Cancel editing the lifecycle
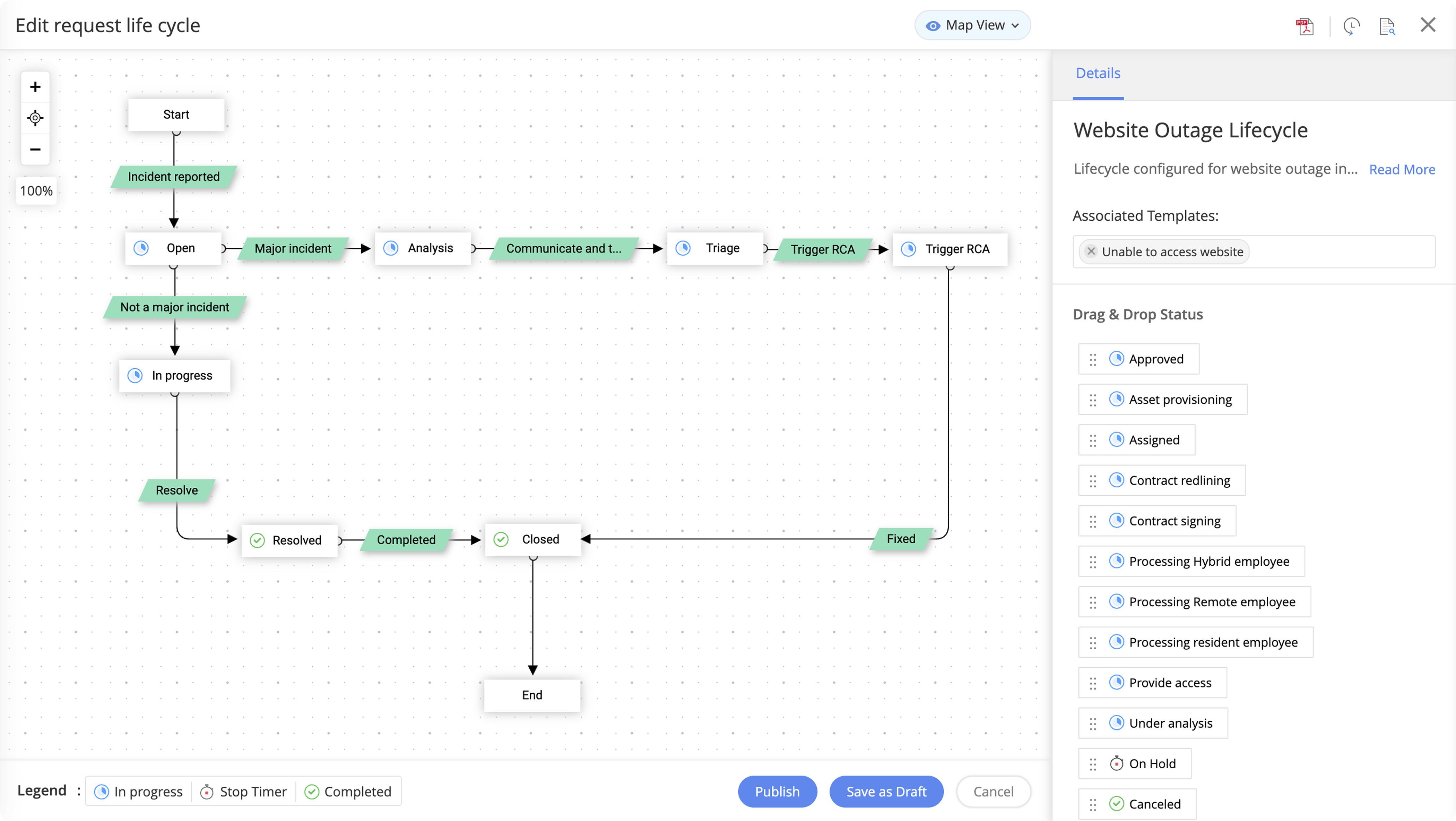 pyautogui.click(x=993, y=792)
